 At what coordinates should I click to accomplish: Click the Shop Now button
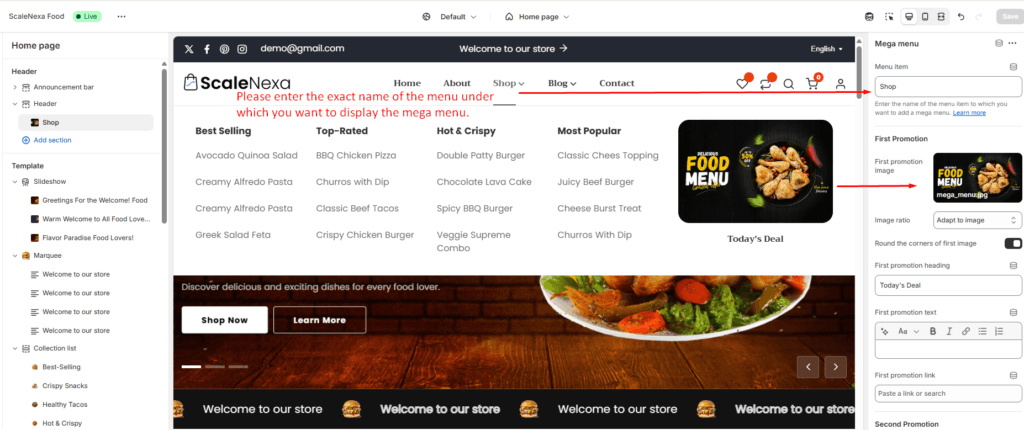(225, 320)
